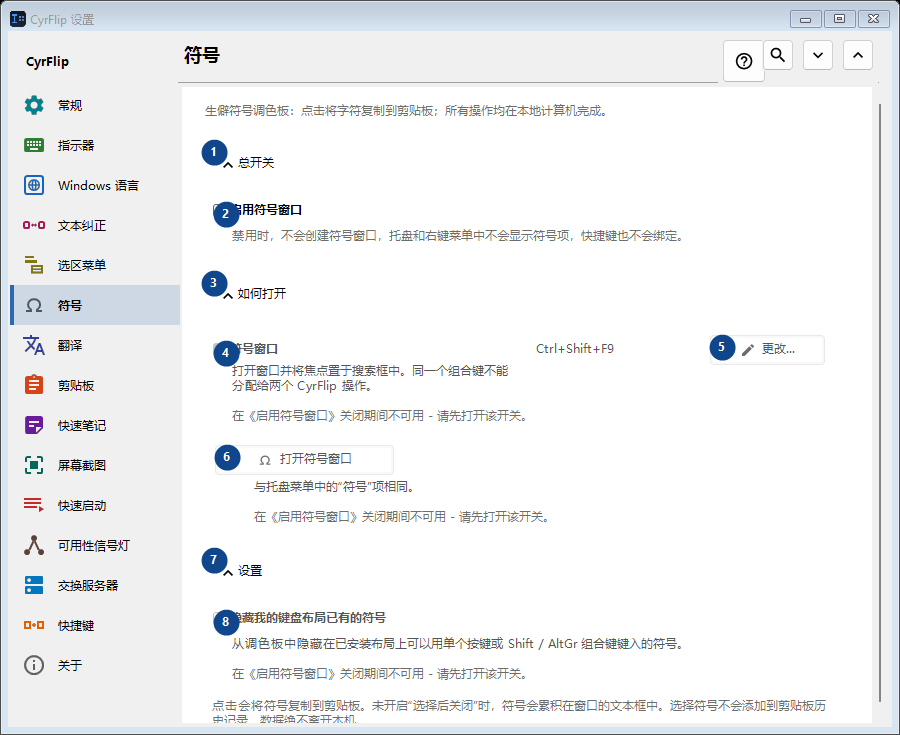Click the help question mark icon
Image resolution: width=900 pixels, height=735 pixels.
pos(744,61)
